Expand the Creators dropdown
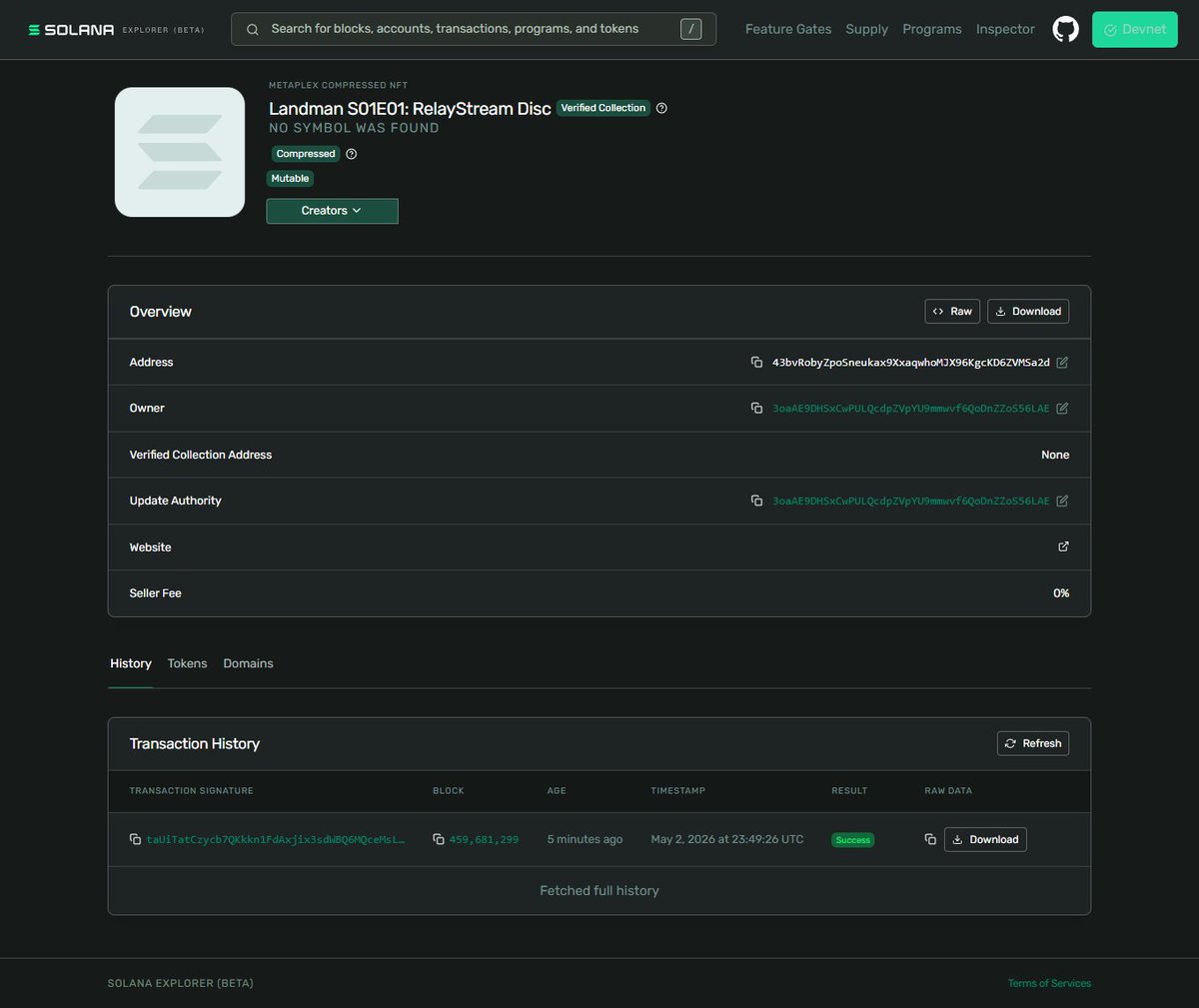The image size is (1199, 1008). 332,211
